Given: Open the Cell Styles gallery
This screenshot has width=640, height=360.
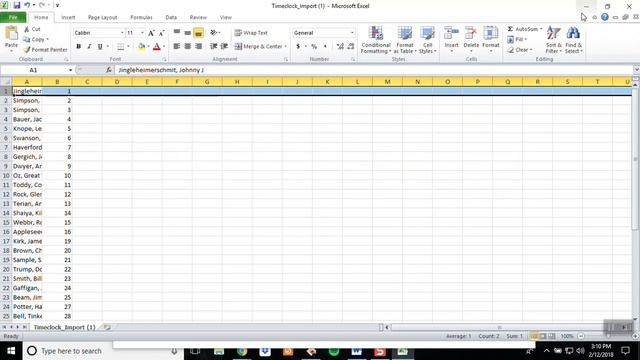Looking at the screenshot, I should (x=427, y=40).
